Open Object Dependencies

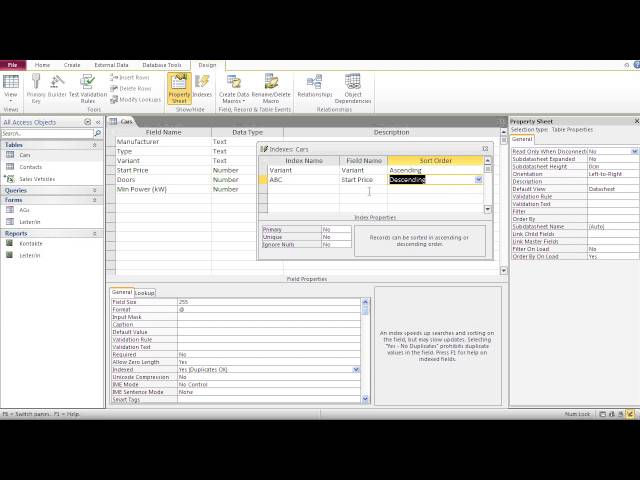tap(353, 89)
